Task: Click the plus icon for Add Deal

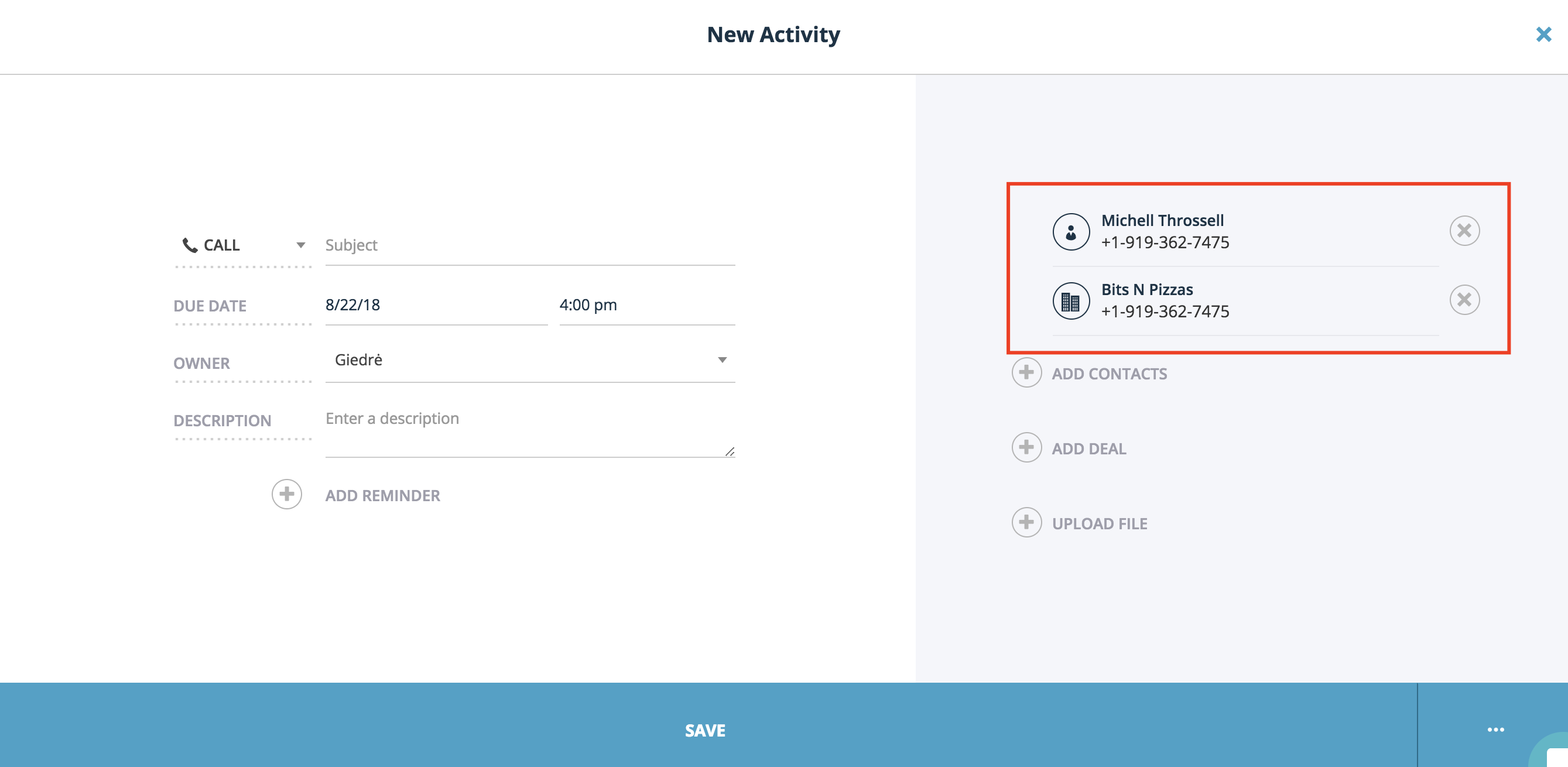Action: (x=1026, y=447)
